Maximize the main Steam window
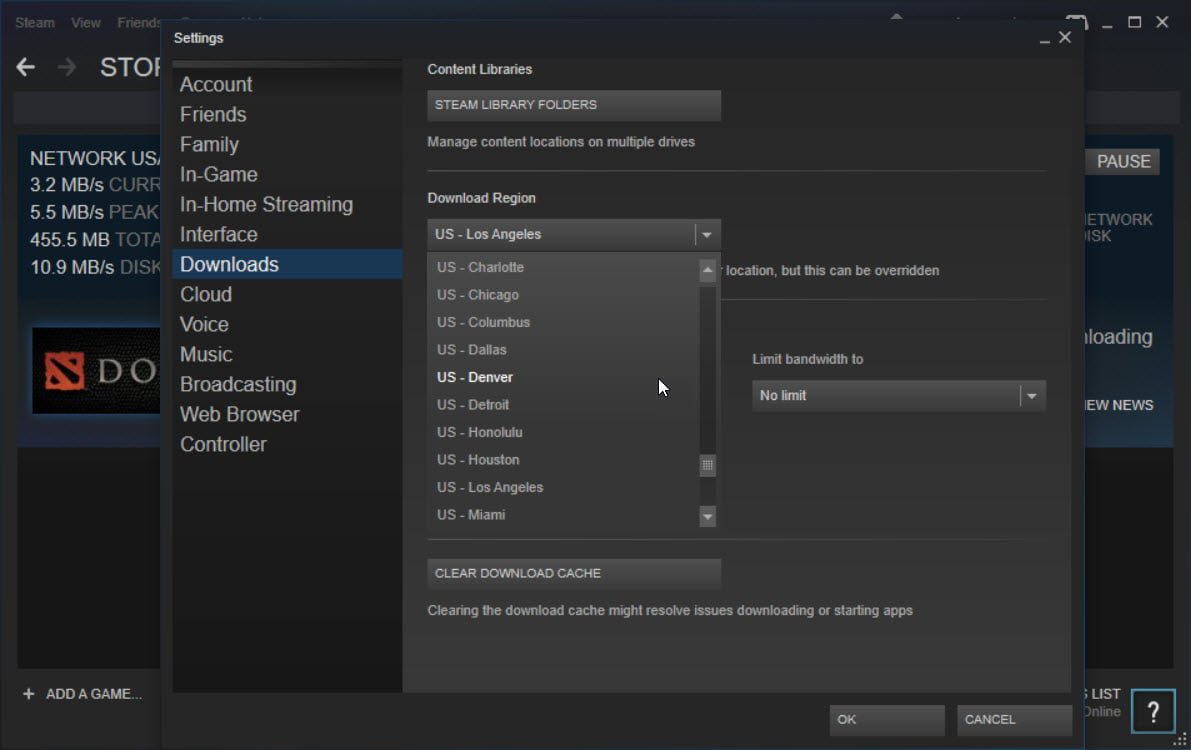1191x750 pixels. pos(1134,22)
